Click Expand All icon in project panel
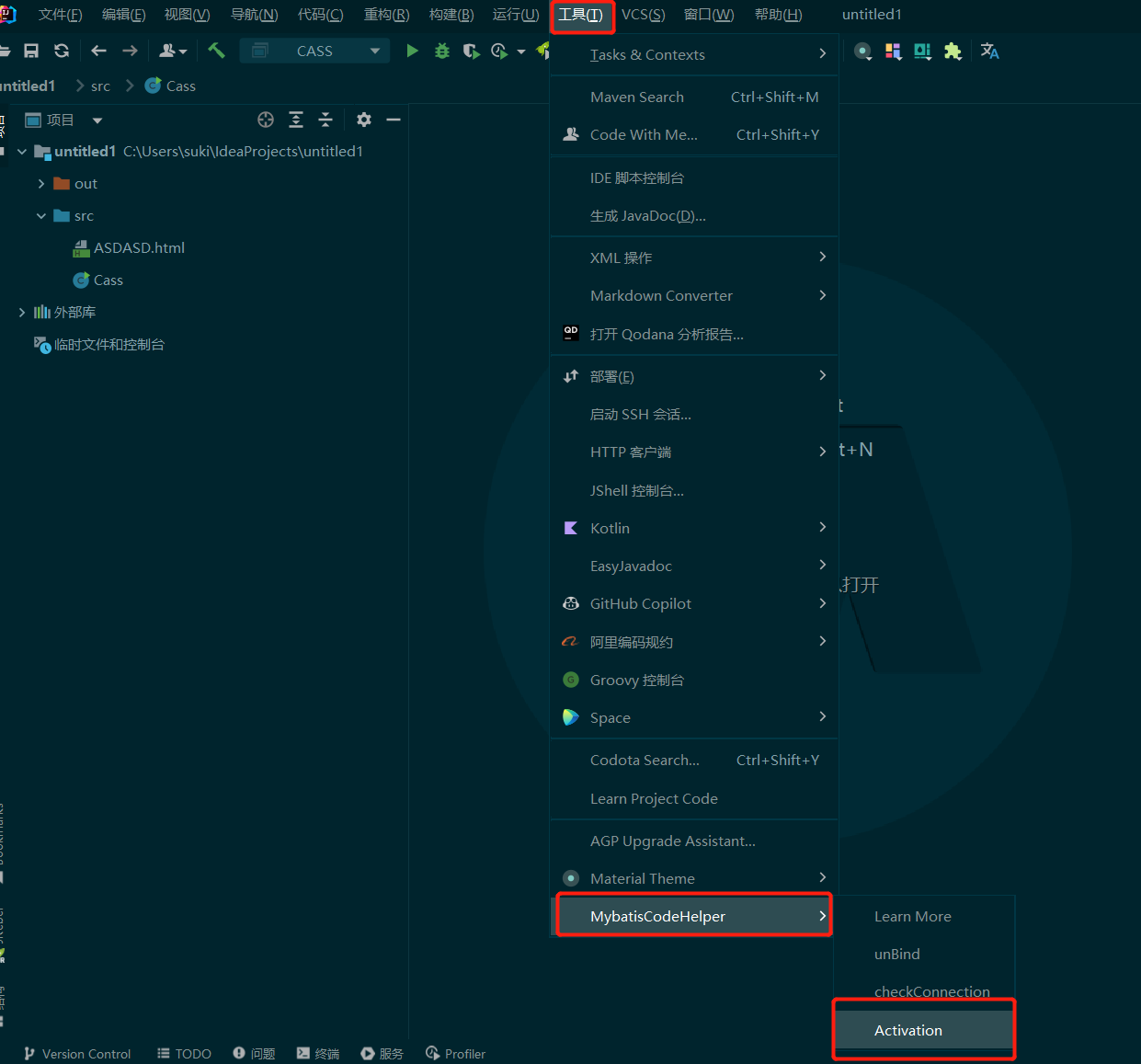1141x1064 pixels. pos(296,120)
